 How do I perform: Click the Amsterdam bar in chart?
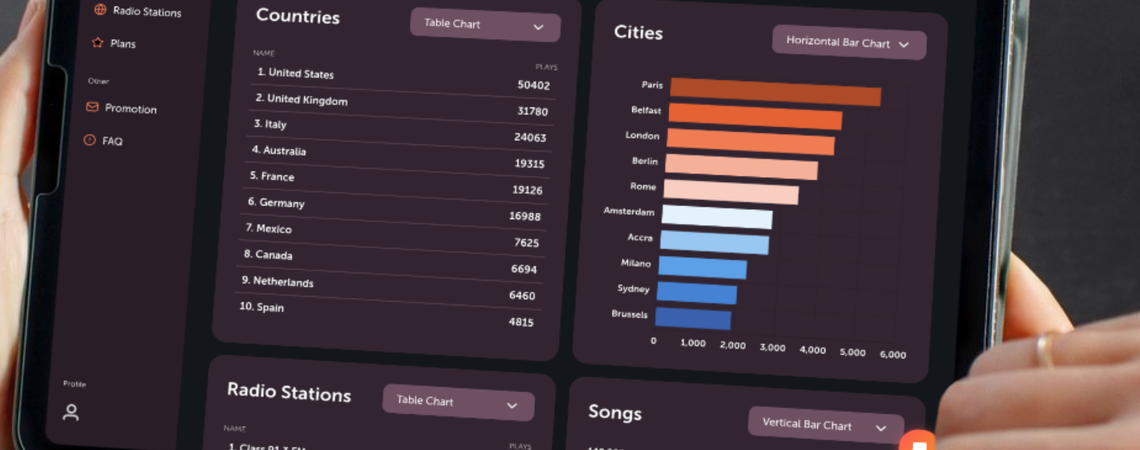[x=717, y=217]
